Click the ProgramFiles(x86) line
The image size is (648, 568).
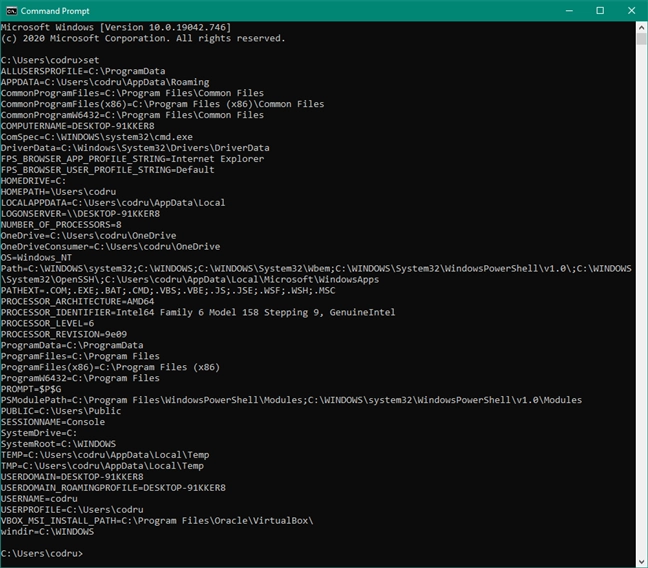pos(110,367)
